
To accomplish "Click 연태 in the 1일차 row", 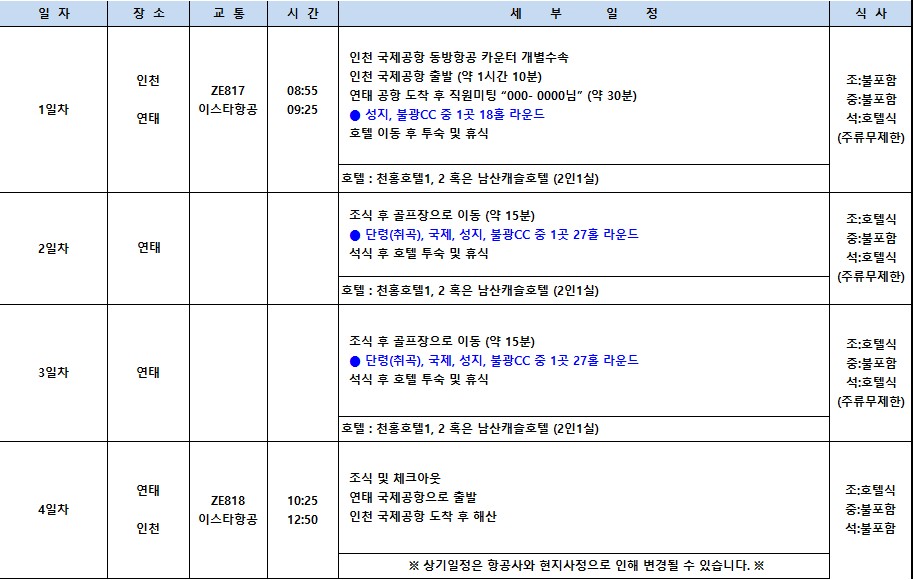I will point(148,118).
